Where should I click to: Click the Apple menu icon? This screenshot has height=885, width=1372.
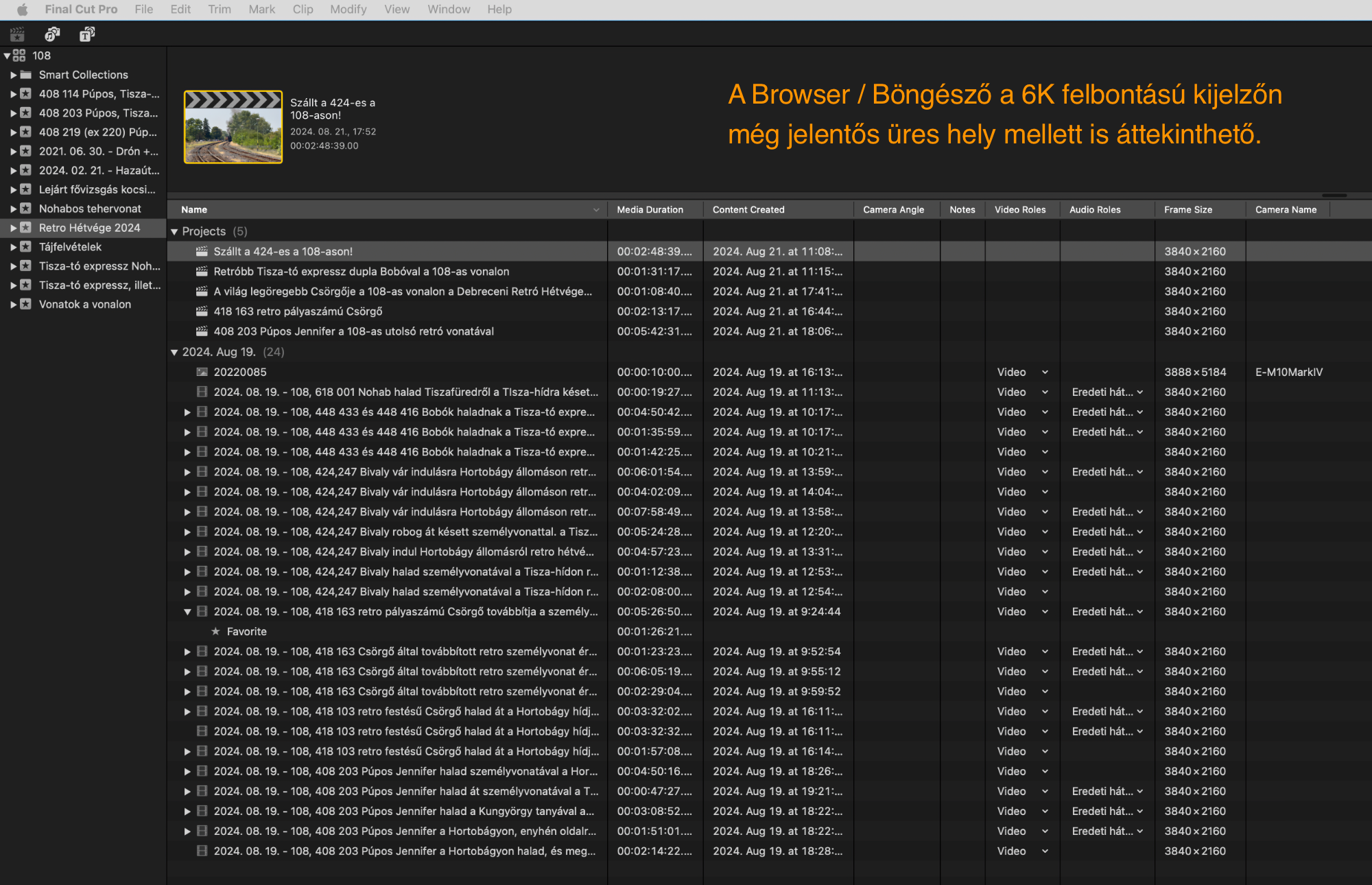tap(22, 10)
